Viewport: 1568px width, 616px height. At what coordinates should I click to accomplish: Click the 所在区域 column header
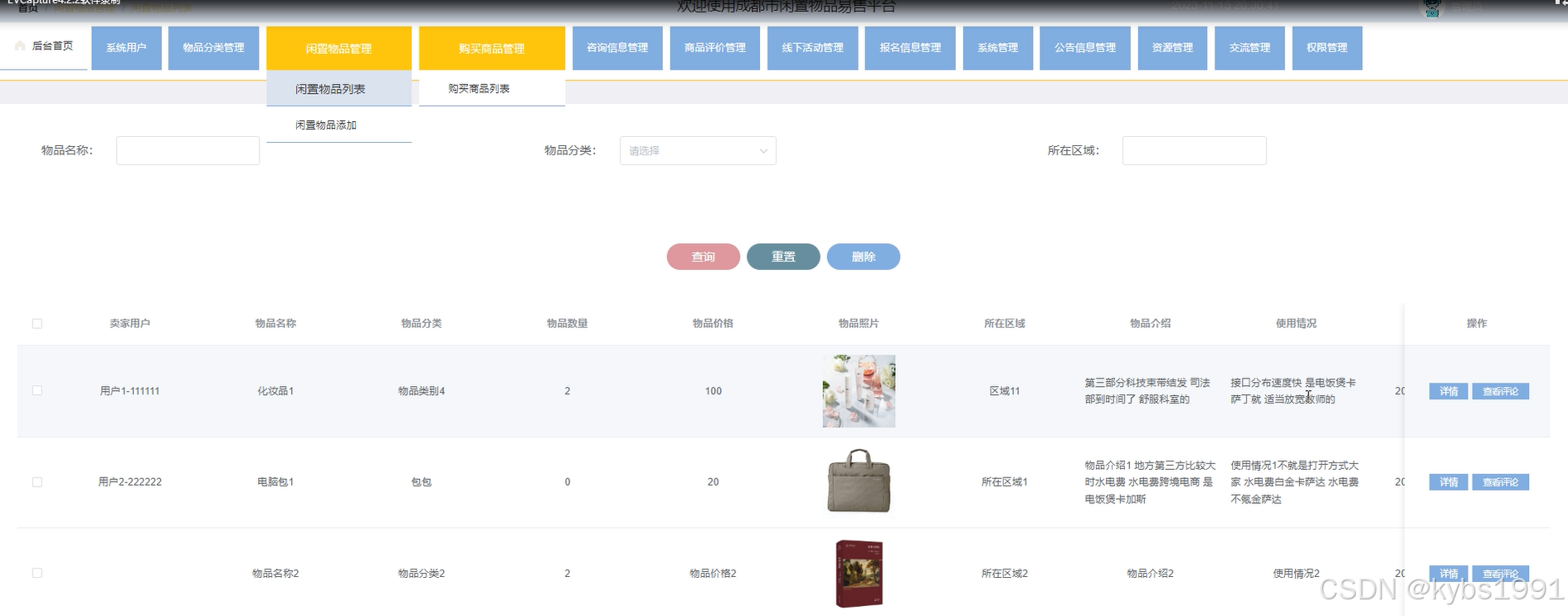click(x=1005, y=323)
